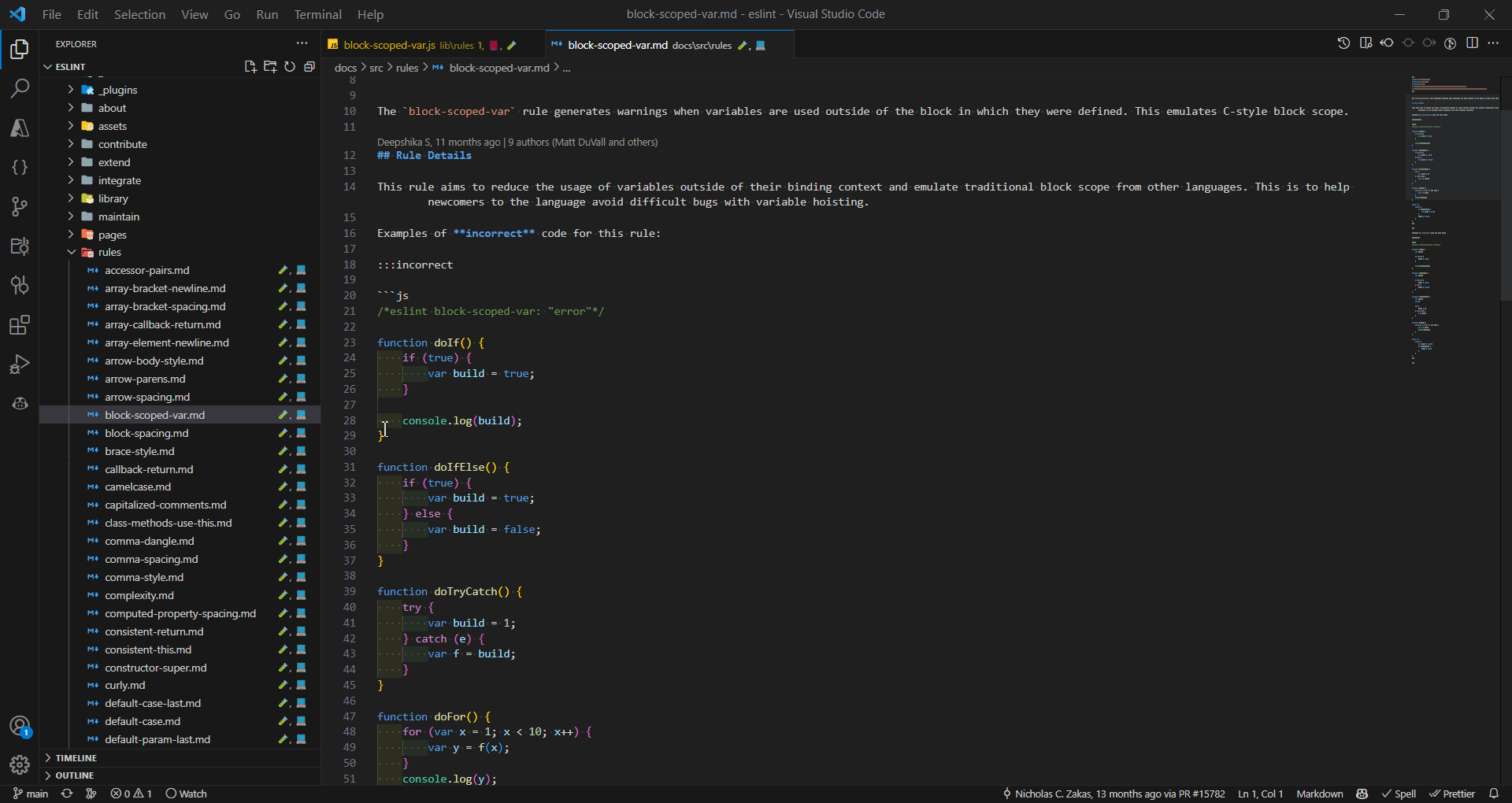Open the Manage gear menu
This screenshot has width=1512, height=803.
tap(20, 764)
